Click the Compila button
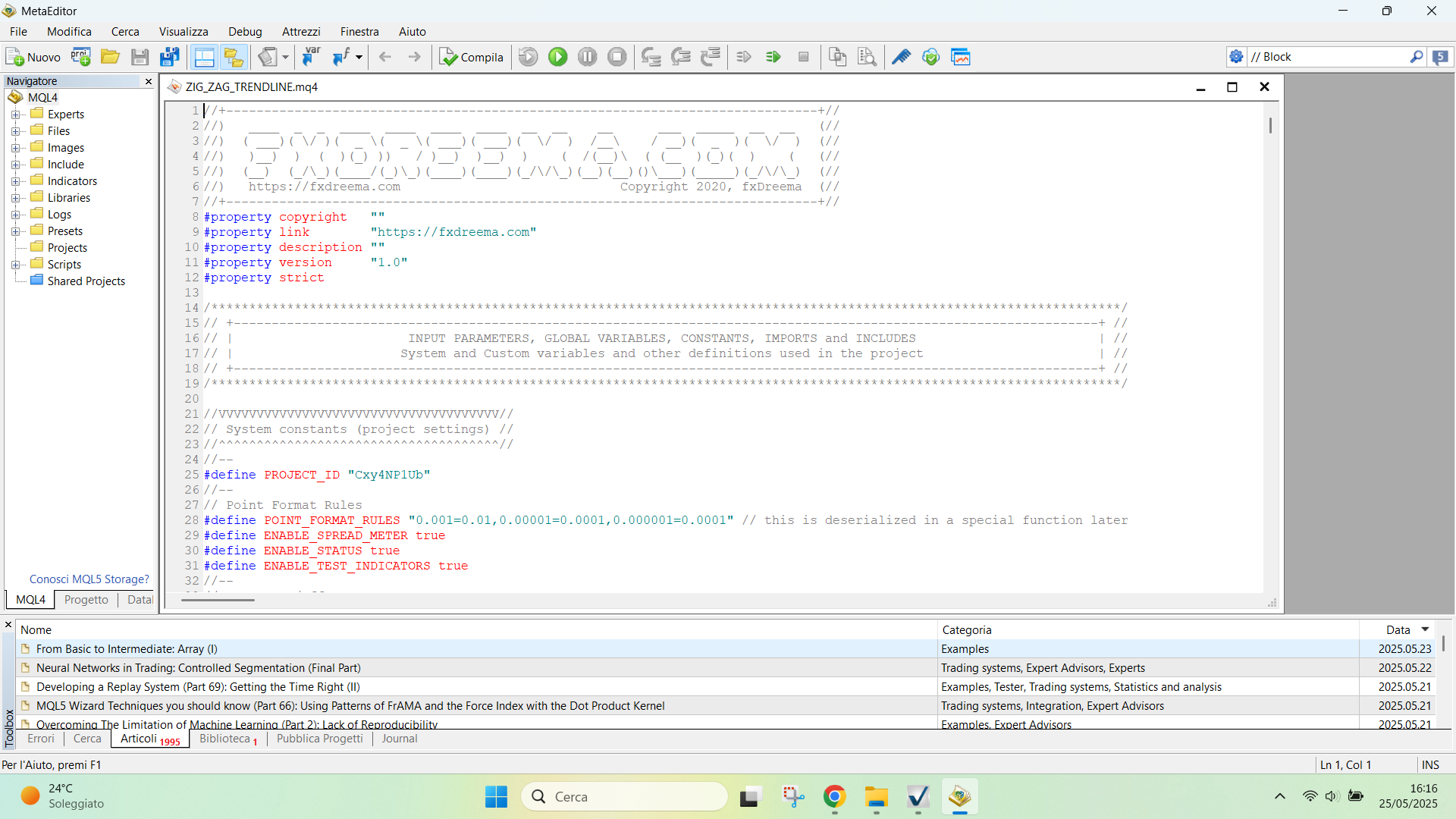 click(472, 57)
